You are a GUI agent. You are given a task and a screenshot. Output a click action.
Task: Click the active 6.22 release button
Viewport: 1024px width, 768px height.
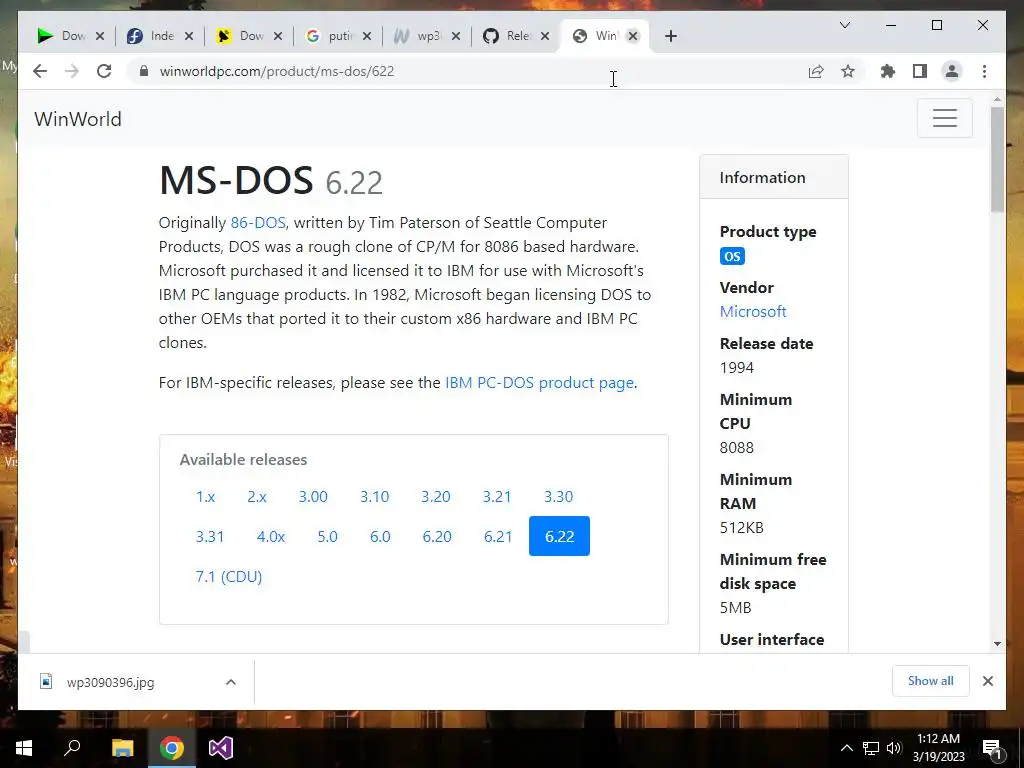559,536
